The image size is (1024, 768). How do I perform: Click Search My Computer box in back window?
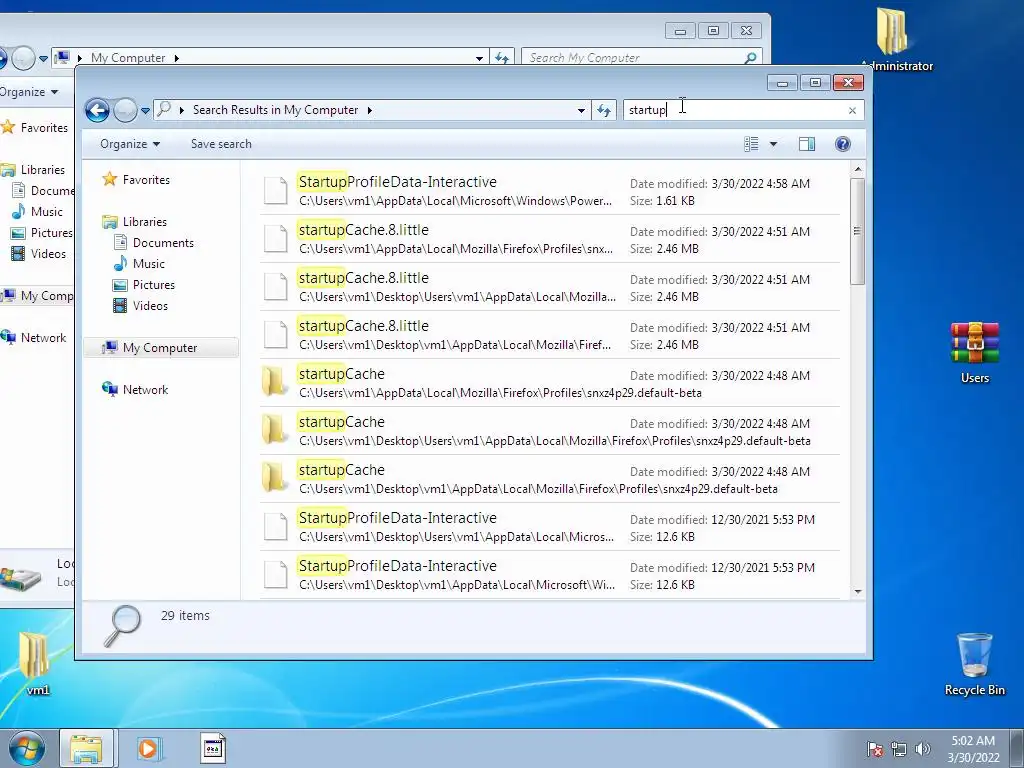(x=633, y=57)
